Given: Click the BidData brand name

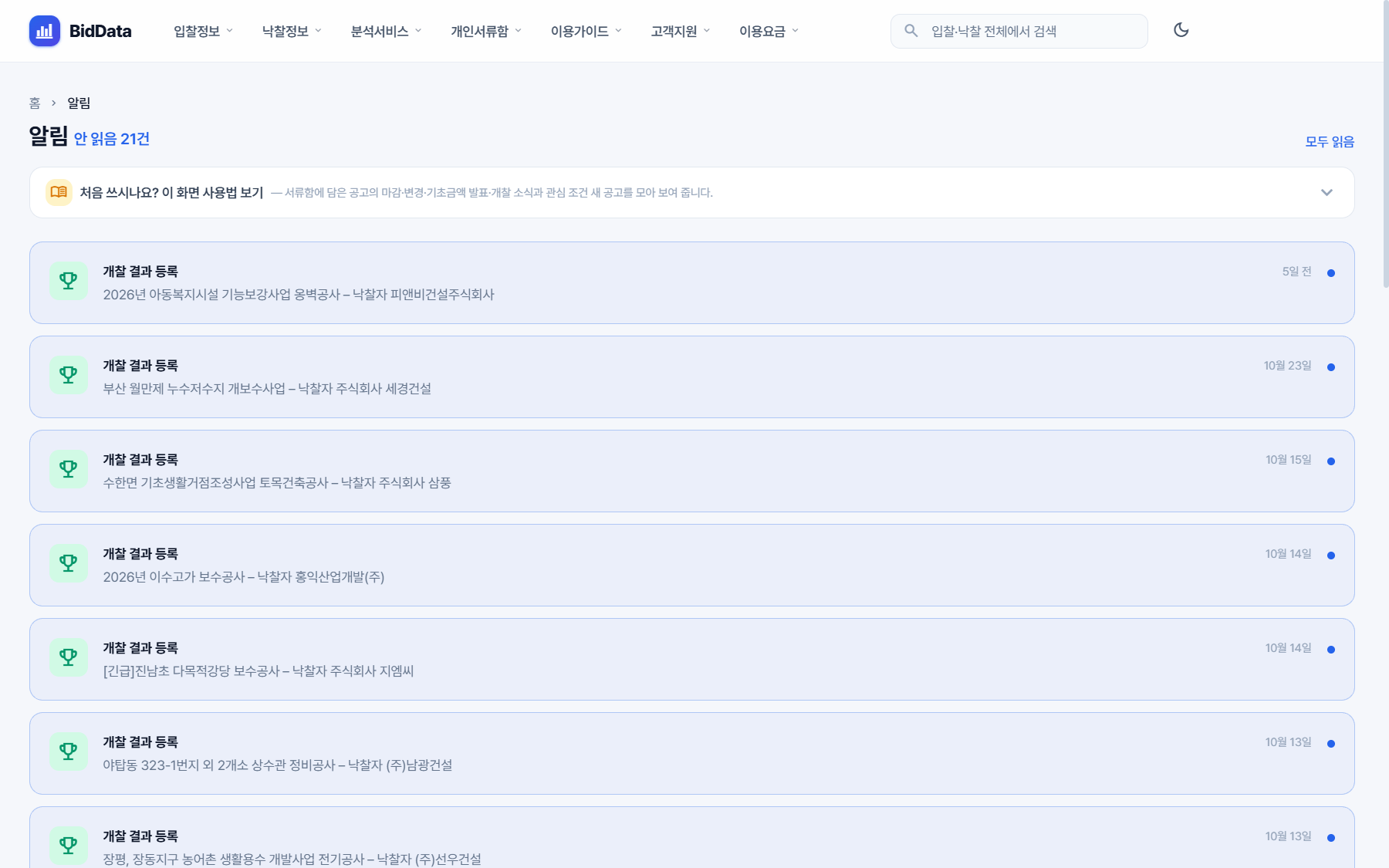Looking at the screenshot, I should 100,31.
